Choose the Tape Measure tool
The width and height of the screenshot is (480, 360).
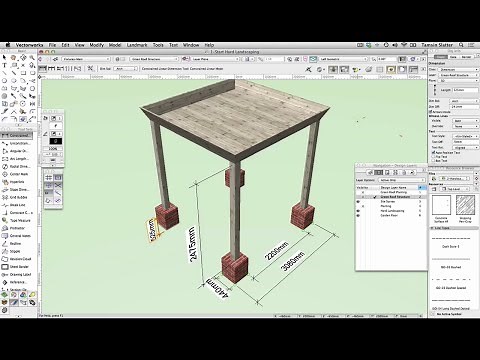click(x=17, y=220)
